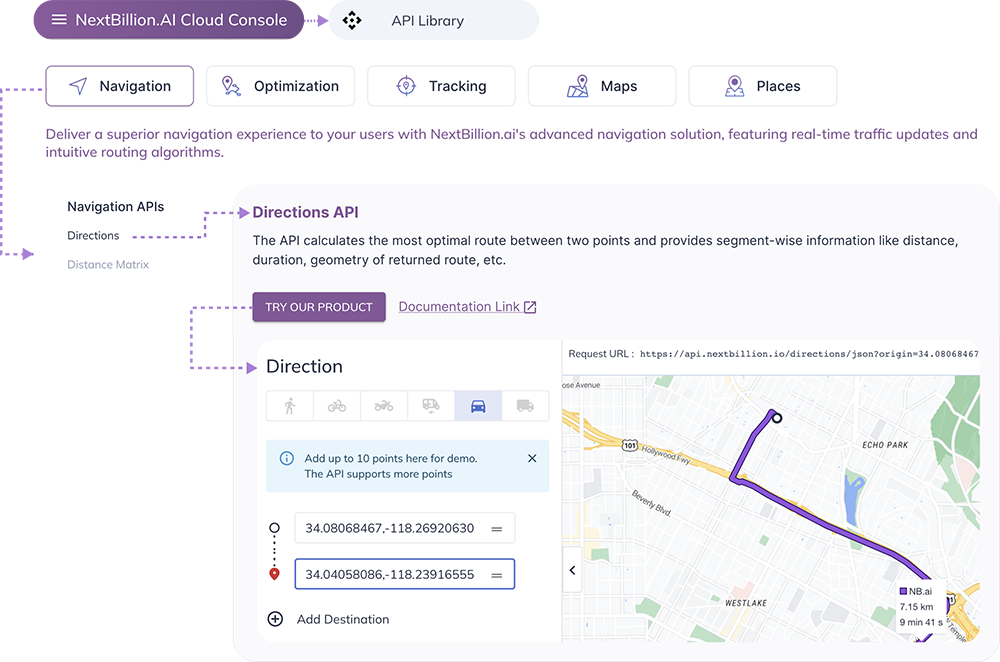Screen dimensions: 1000x662
Task: Collapse the direction panel with the chevron
Action: tap(572, 570)
